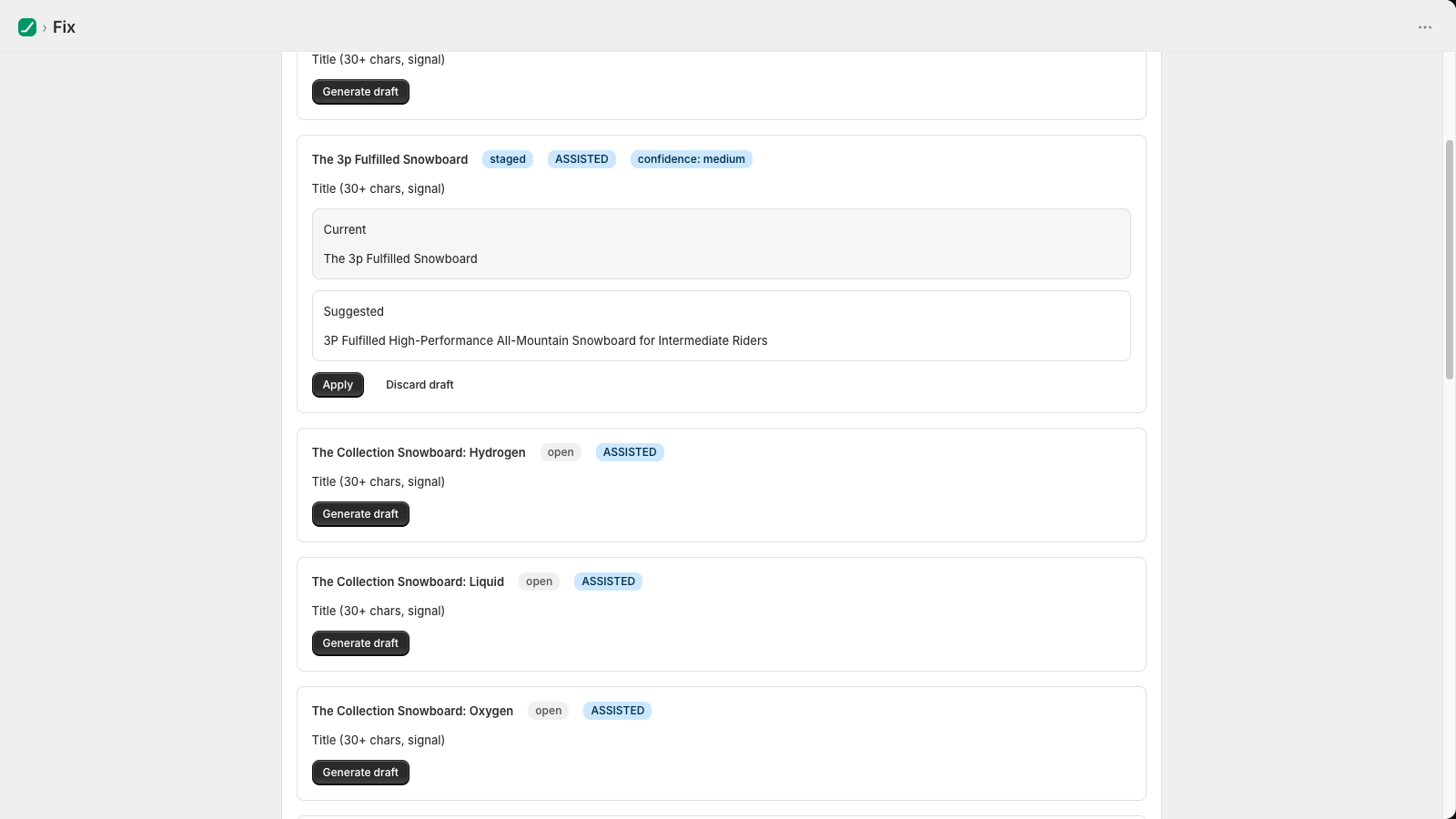Generate draft for Collection Snowboard: Oxygen
1456x819 pixels.
(360, 773)
